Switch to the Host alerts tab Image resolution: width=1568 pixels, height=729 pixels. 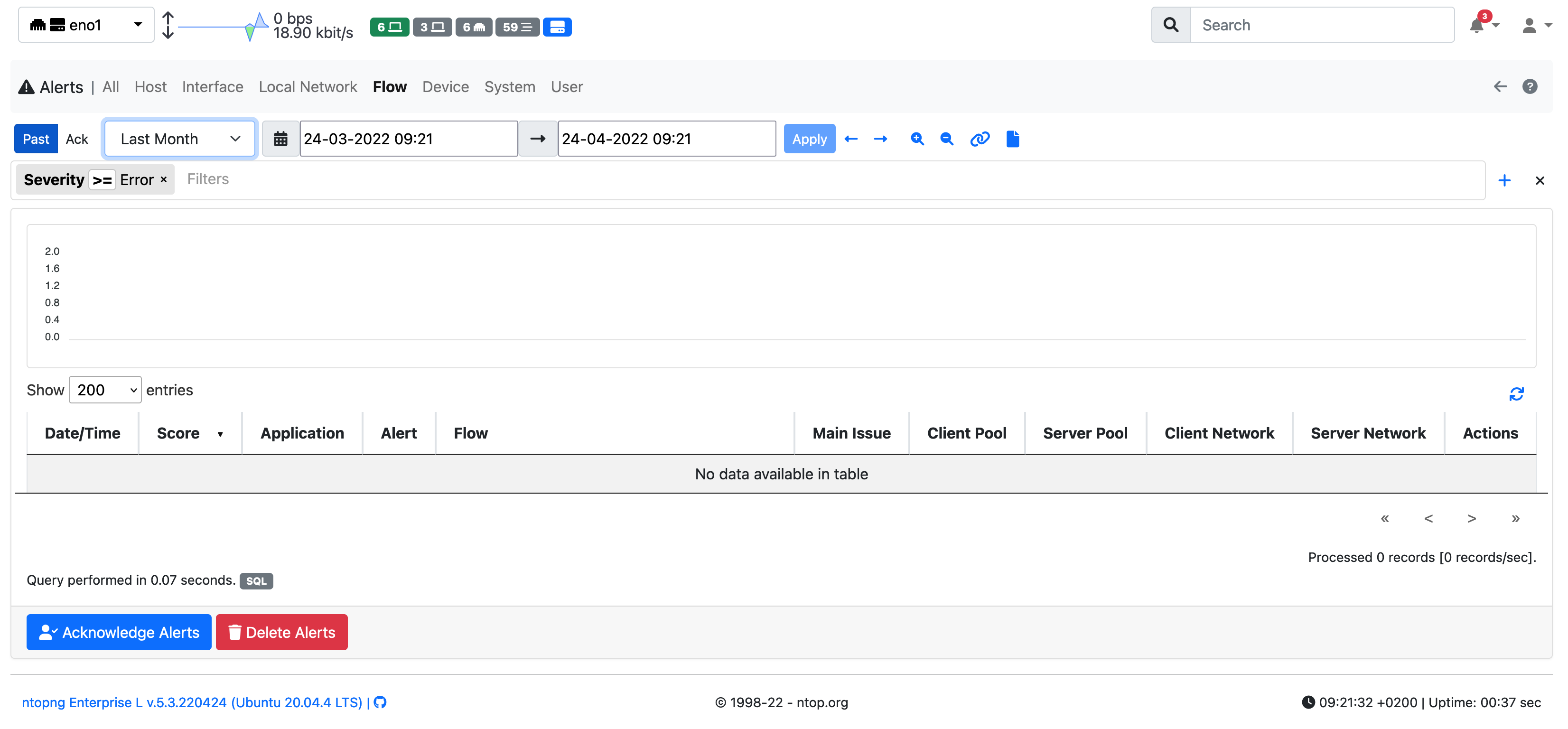(x=150, y=87)
